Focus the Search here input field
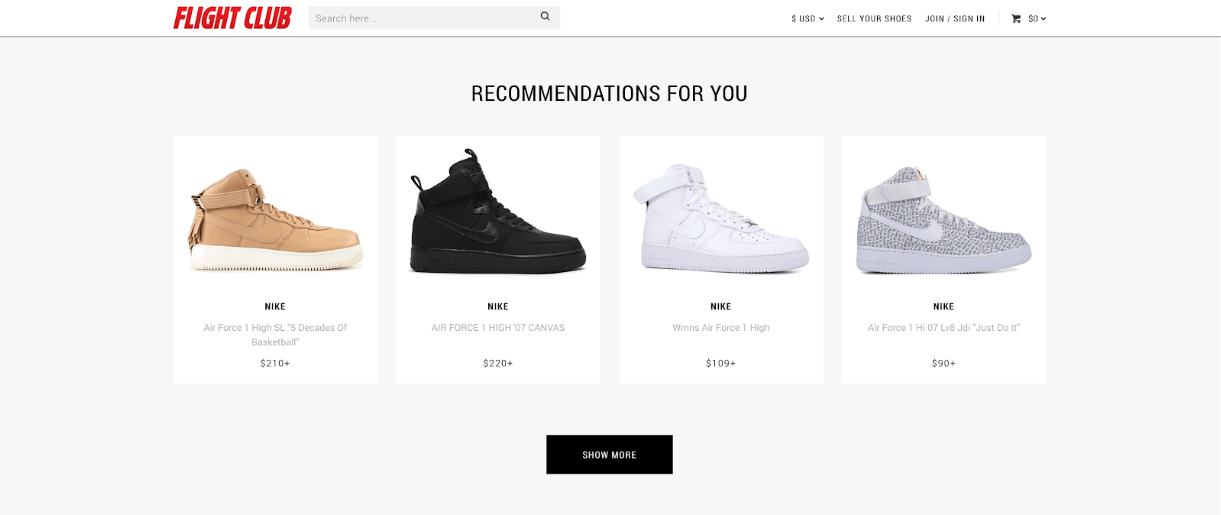 click(x=423, y=17)
